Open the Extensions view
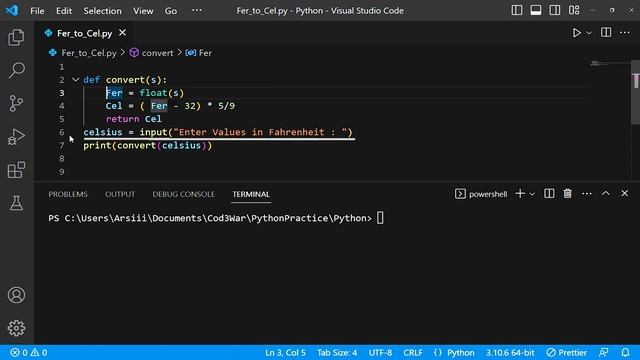The height and width of the screenshot is (360, 640). pyautogui.click(x=16, y=170)
